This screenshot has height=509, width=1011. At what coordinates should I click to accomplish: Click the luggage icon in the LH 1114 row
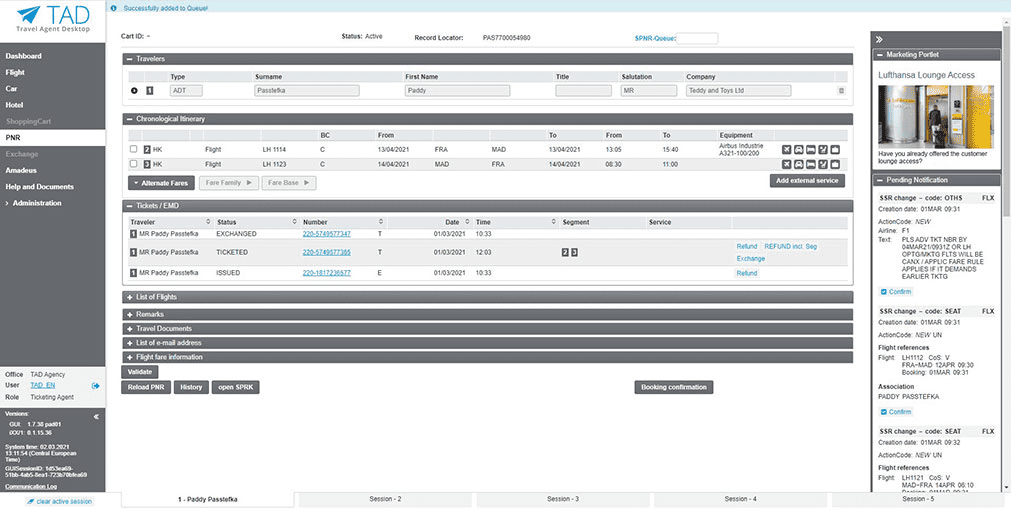tap(835, 150)
